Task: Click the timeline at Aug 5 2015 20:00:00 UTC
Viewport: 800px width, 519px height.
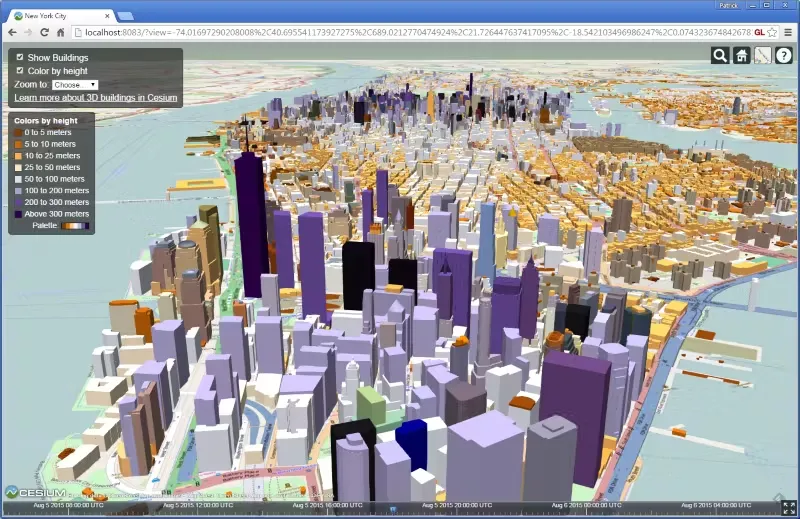Action: pyautogui.click(x=457, y=505)
